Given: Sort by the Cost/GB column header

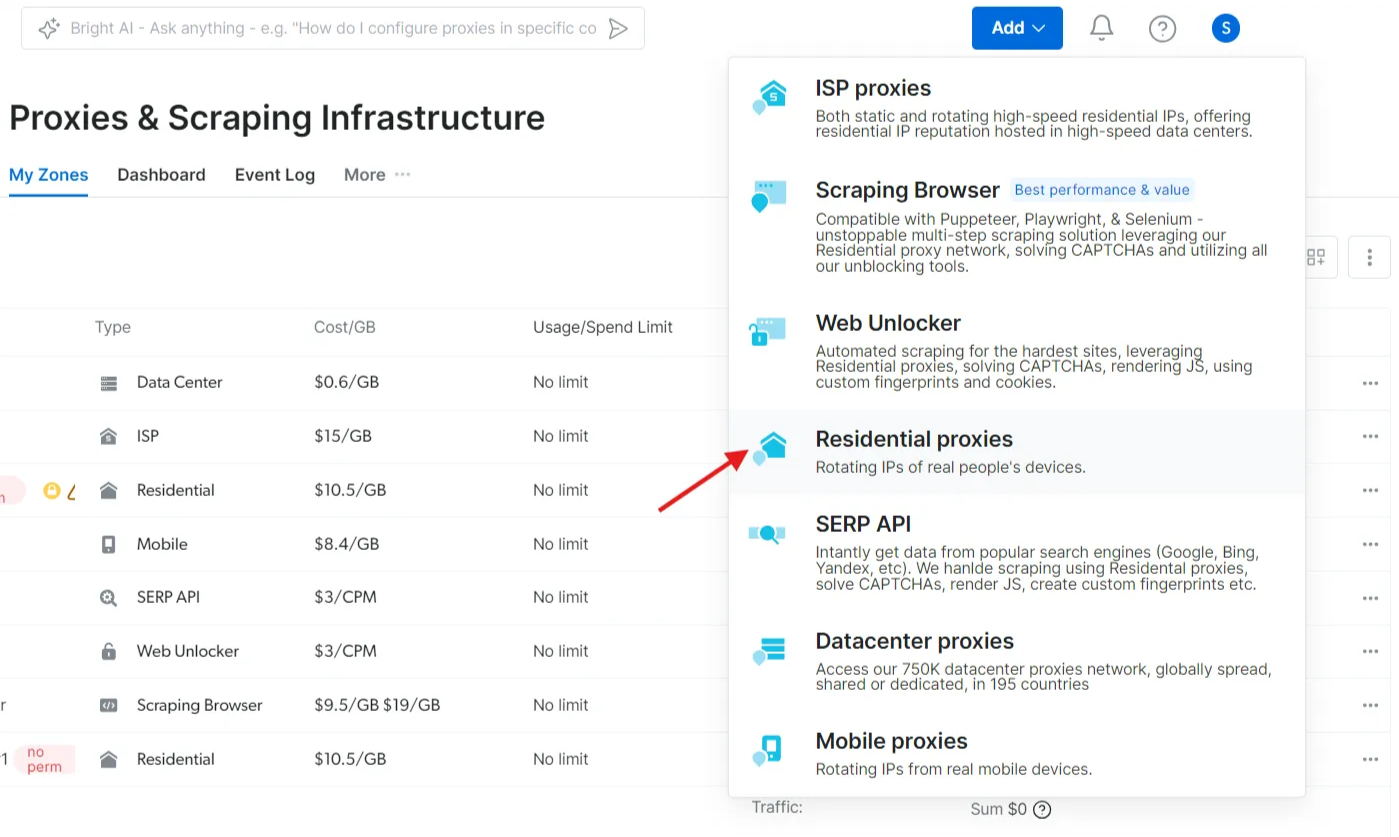Looking at the screenshot, I should 344,328.
